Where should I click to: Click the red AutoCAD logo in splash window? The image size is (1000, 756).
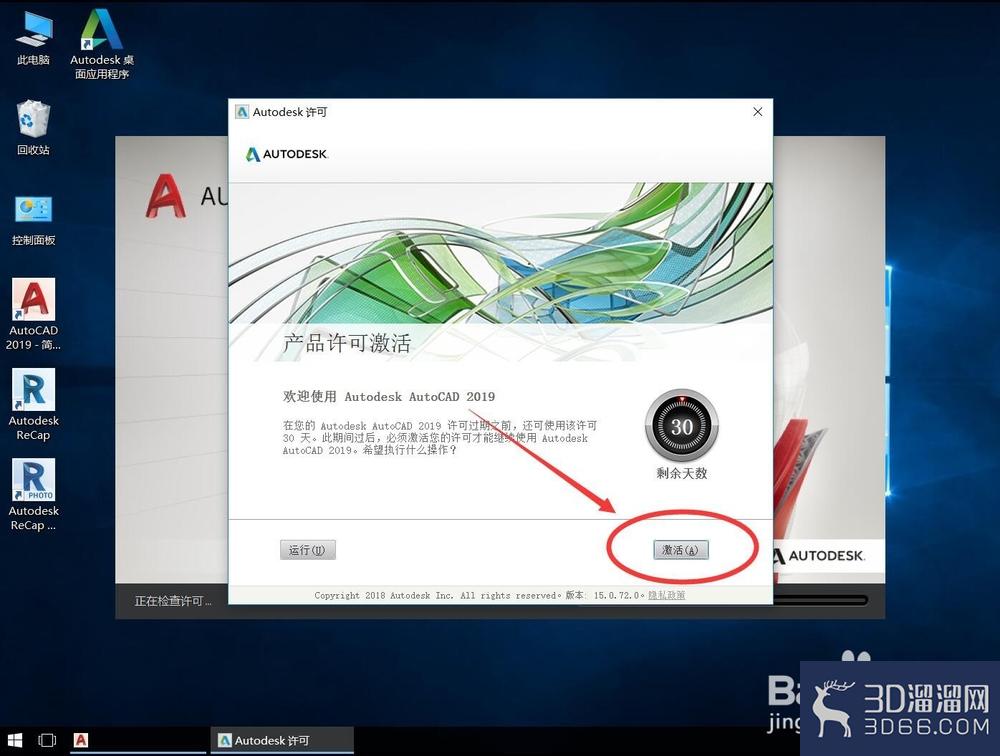tap(166, 196)
